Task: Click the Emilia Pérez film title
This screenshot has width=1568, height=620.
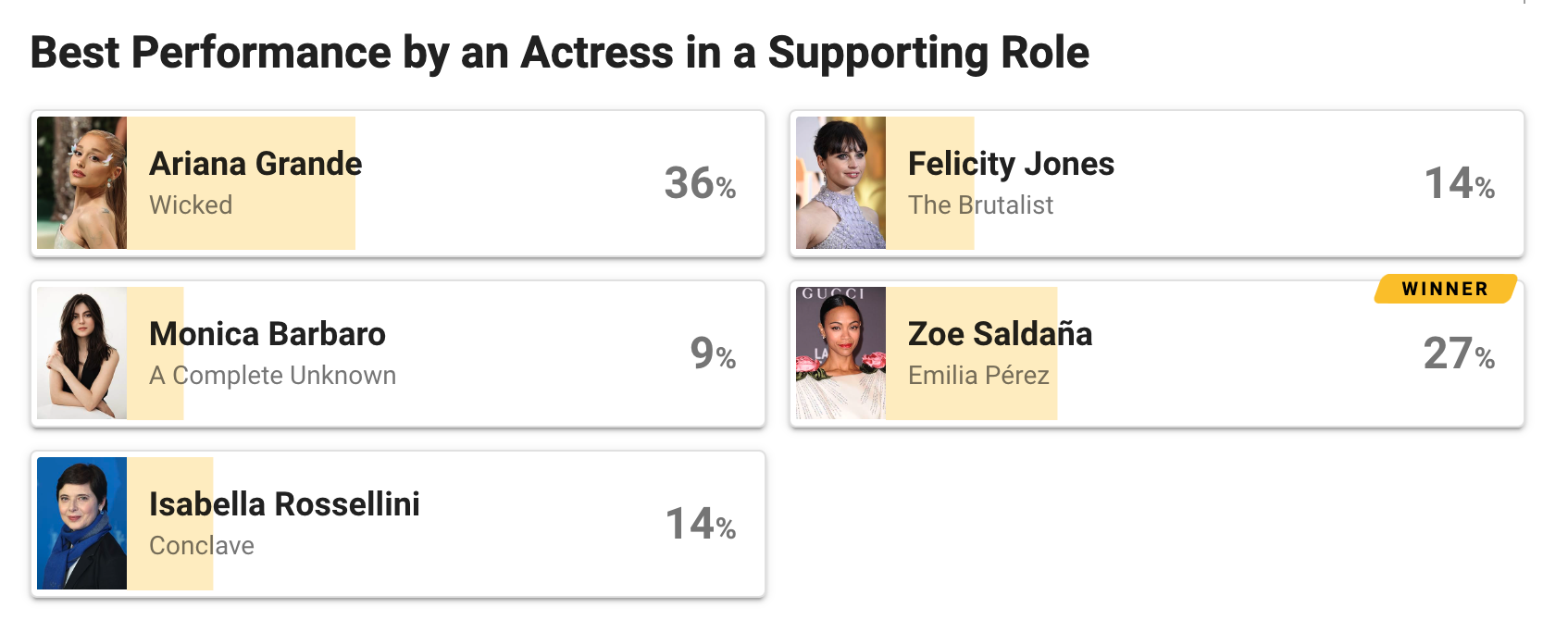Action: (978, 376)
